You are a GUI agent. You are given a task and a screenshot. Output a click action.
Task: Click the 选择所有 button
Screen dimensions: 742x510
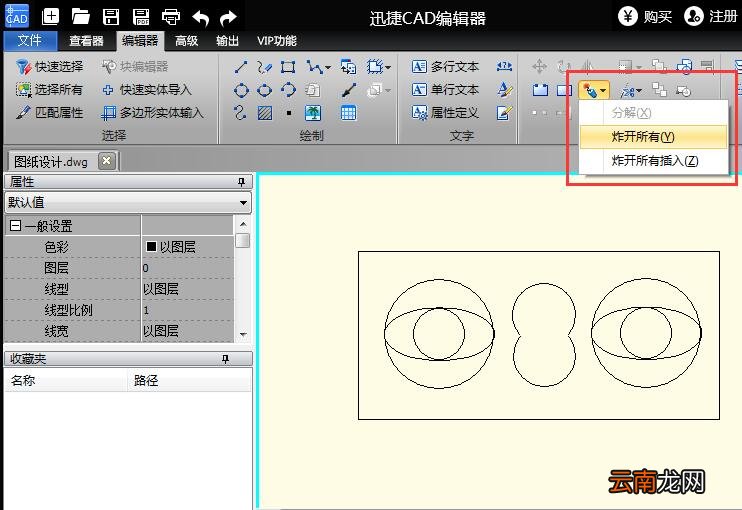coord(49,89)
